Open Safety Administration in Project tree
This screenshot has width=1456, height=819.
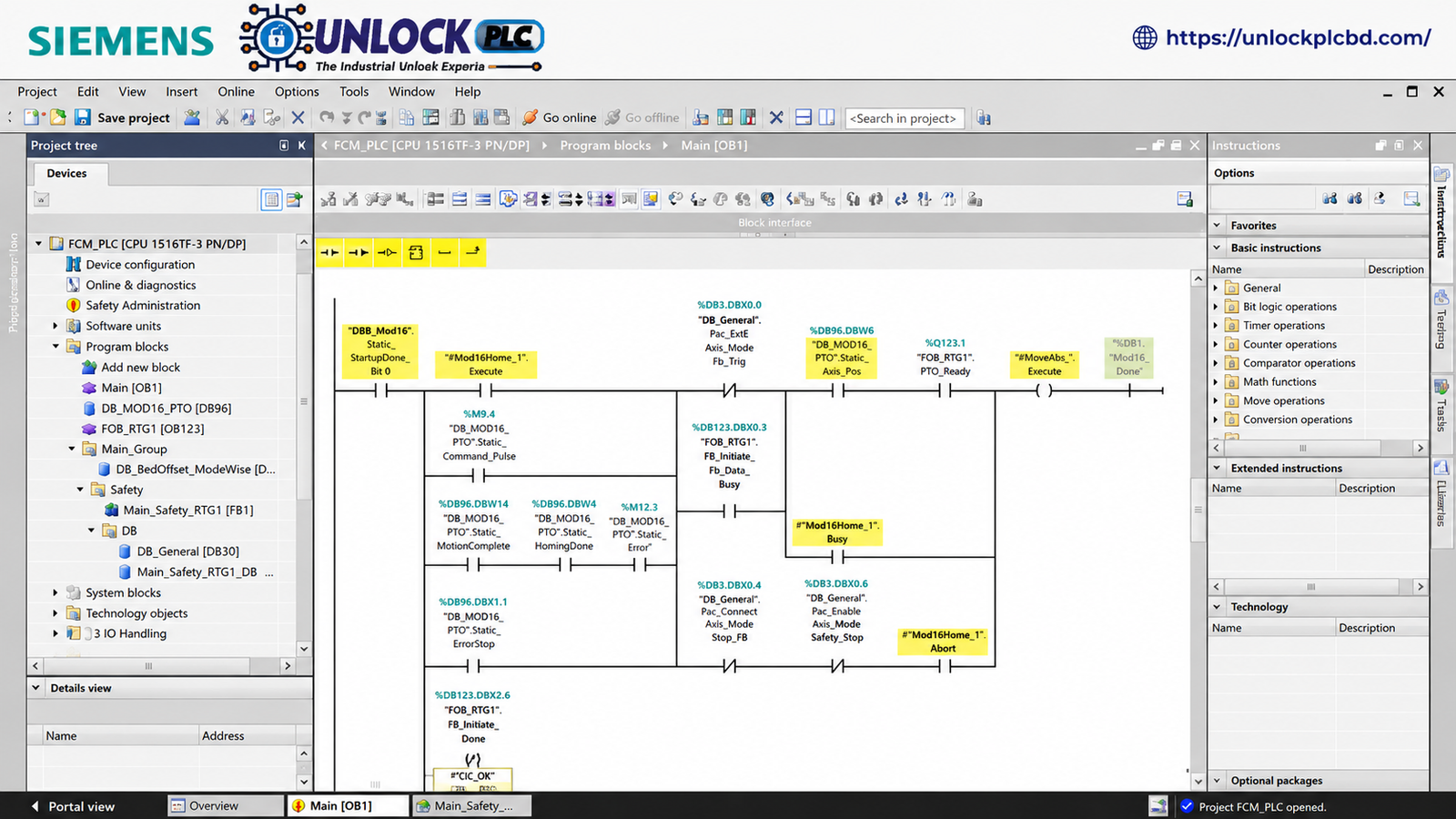point(143,306)
